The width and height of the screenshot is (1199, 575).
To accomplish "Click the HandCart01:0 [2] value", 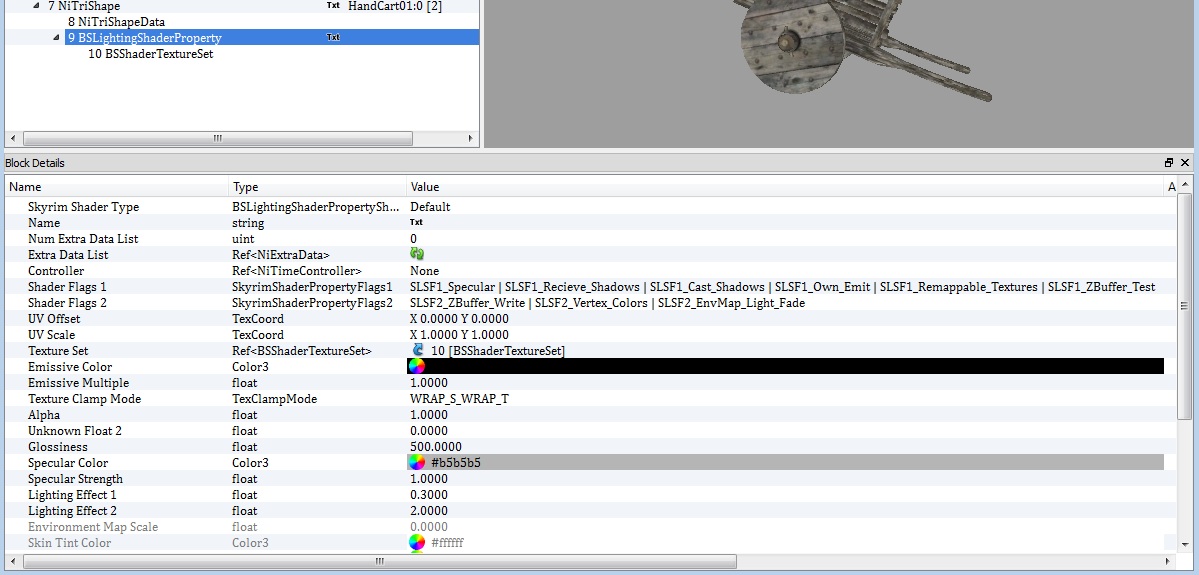I will tap(395, 6).
